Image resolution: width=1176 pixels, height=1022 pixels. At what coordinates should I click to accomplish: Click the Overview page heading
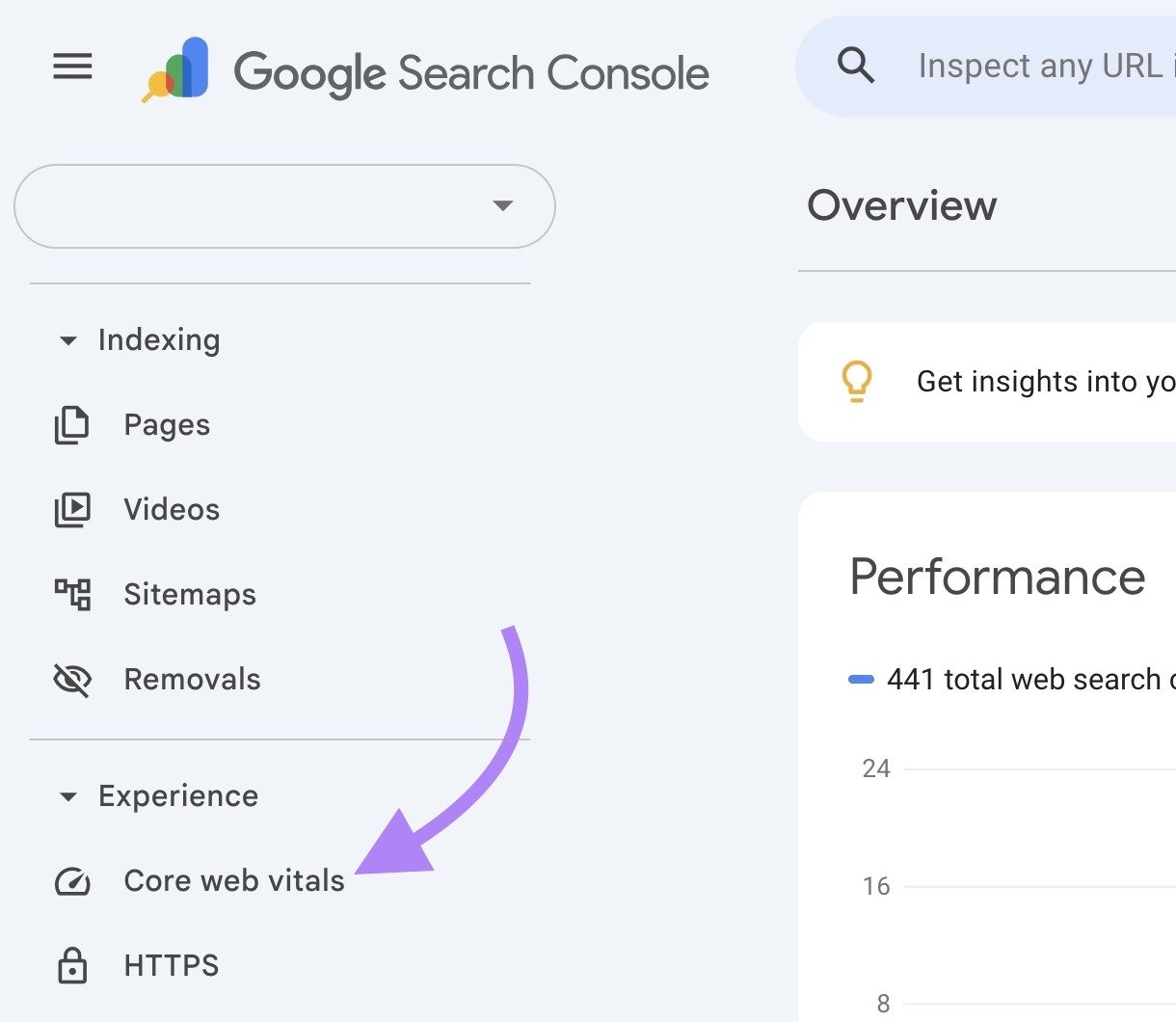[902, 205]
